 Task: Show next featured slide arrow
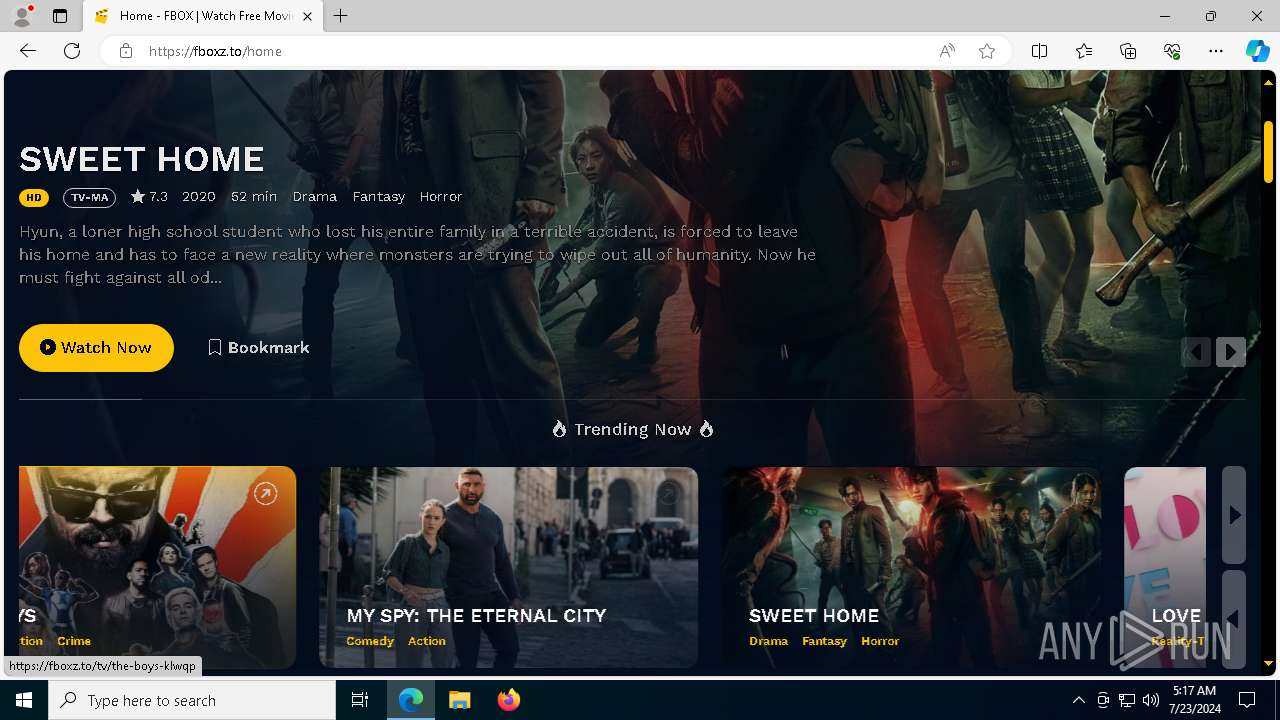point(1231,352)
